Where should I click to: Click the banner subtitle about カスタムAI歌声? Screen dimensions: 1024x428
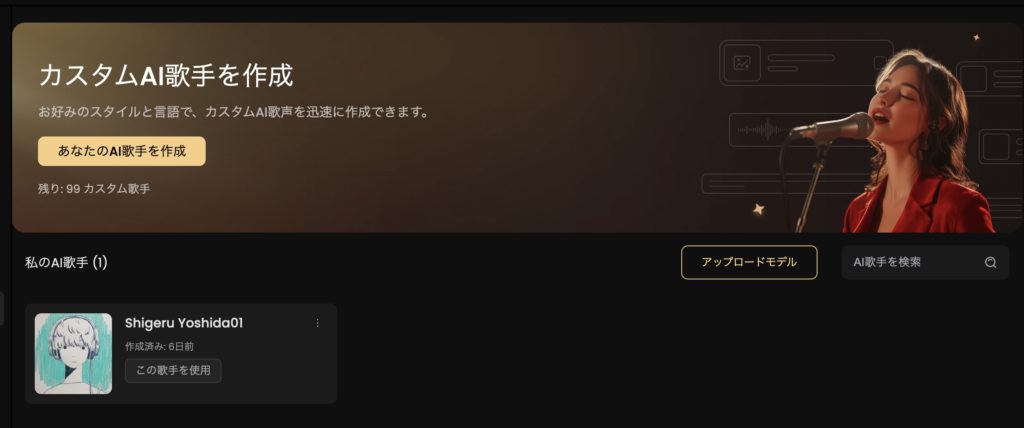(x=234, y=112)
